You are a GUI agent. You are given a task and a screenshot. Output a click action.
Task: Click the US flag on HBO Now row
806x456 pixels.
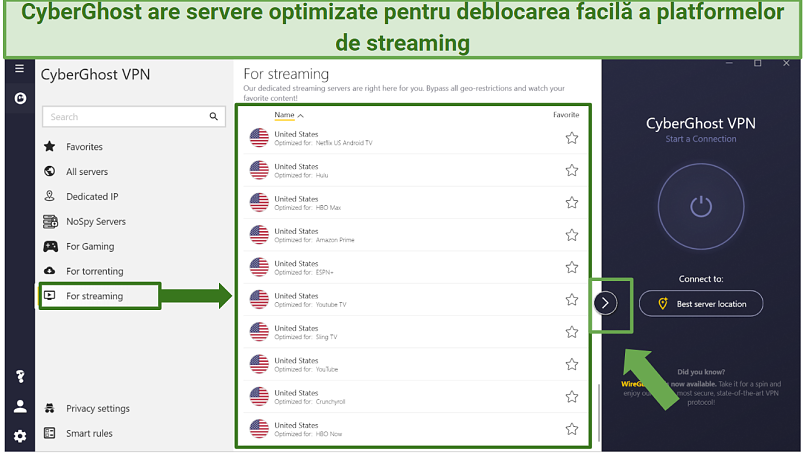[x=259, y=429]
